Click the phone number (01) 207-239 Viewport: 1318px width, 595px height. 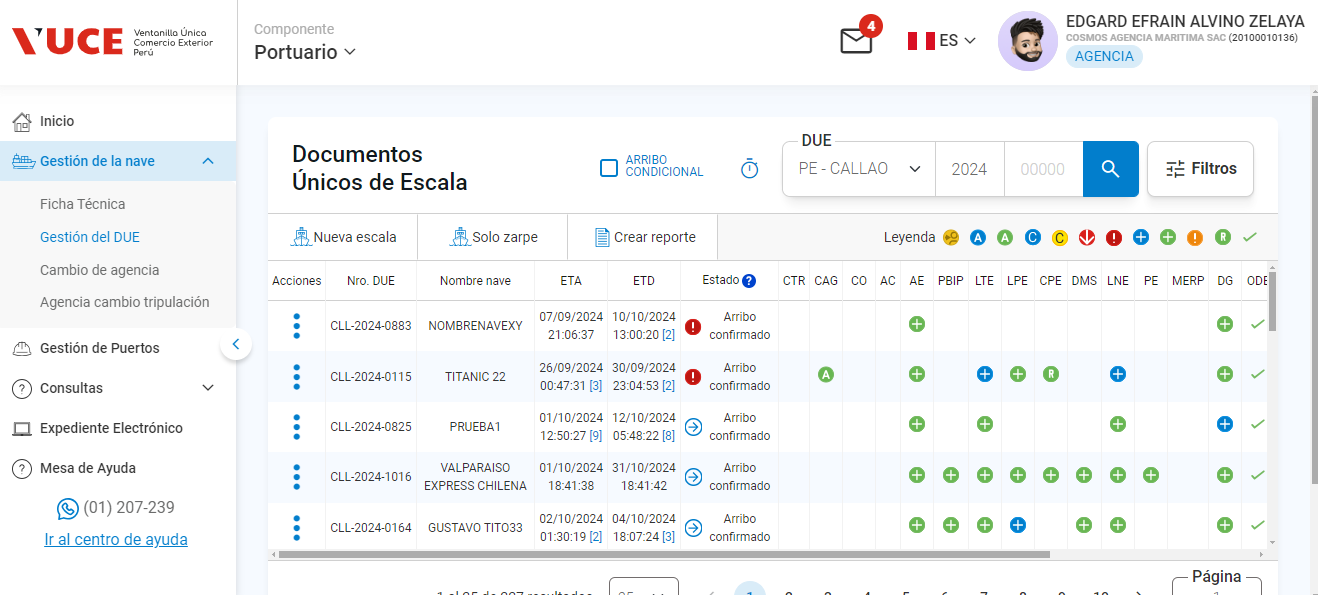tap(129, 507)
